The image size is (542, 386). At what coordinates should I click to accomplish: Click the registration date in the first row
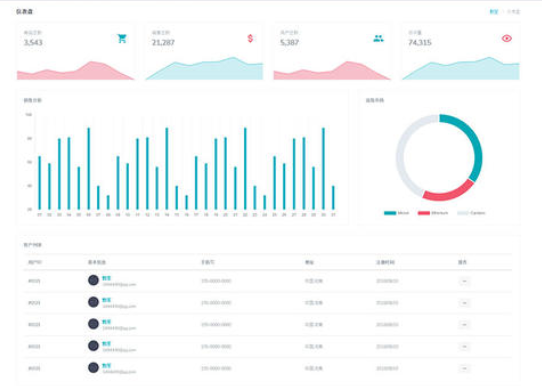coord(387,281)
